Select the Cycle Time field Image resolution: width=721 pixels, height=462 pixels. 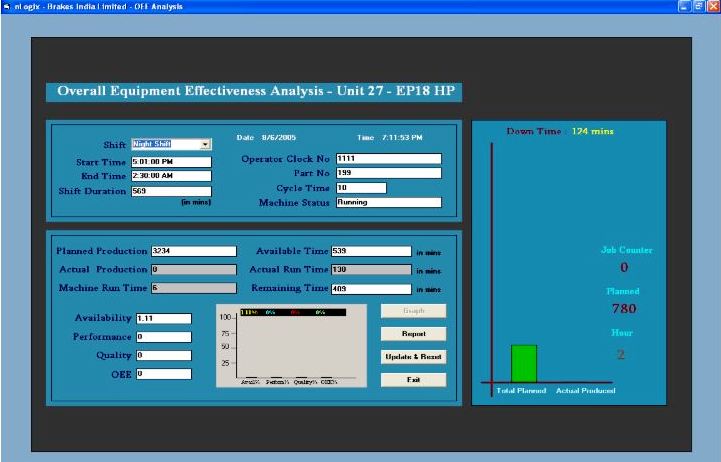tap(361, 188)
